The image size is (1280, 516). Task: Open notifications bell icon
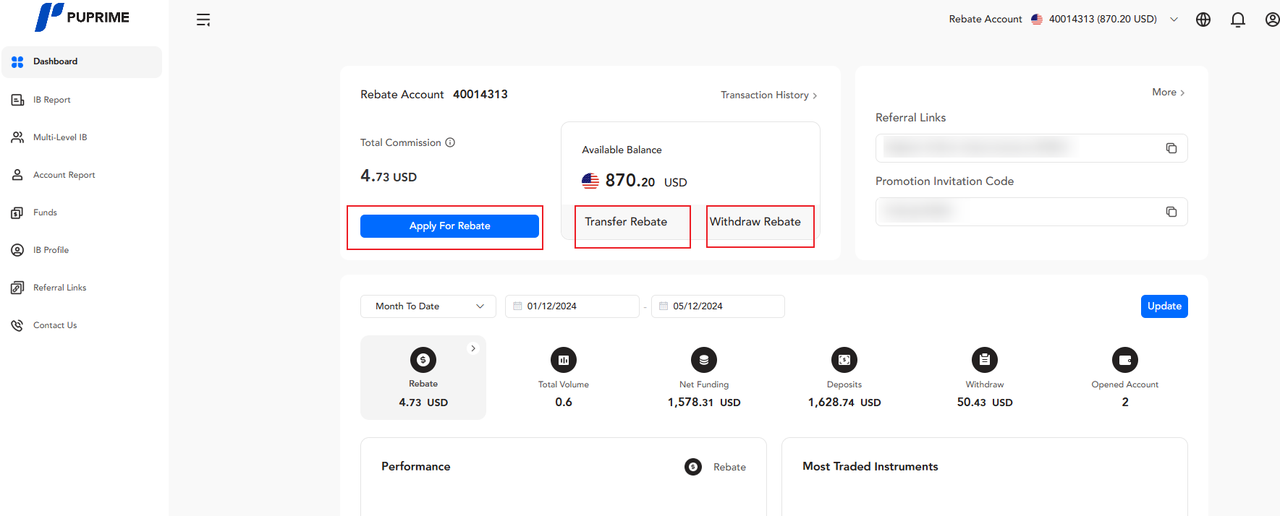pyautogui.click(x=1238, y=19)
